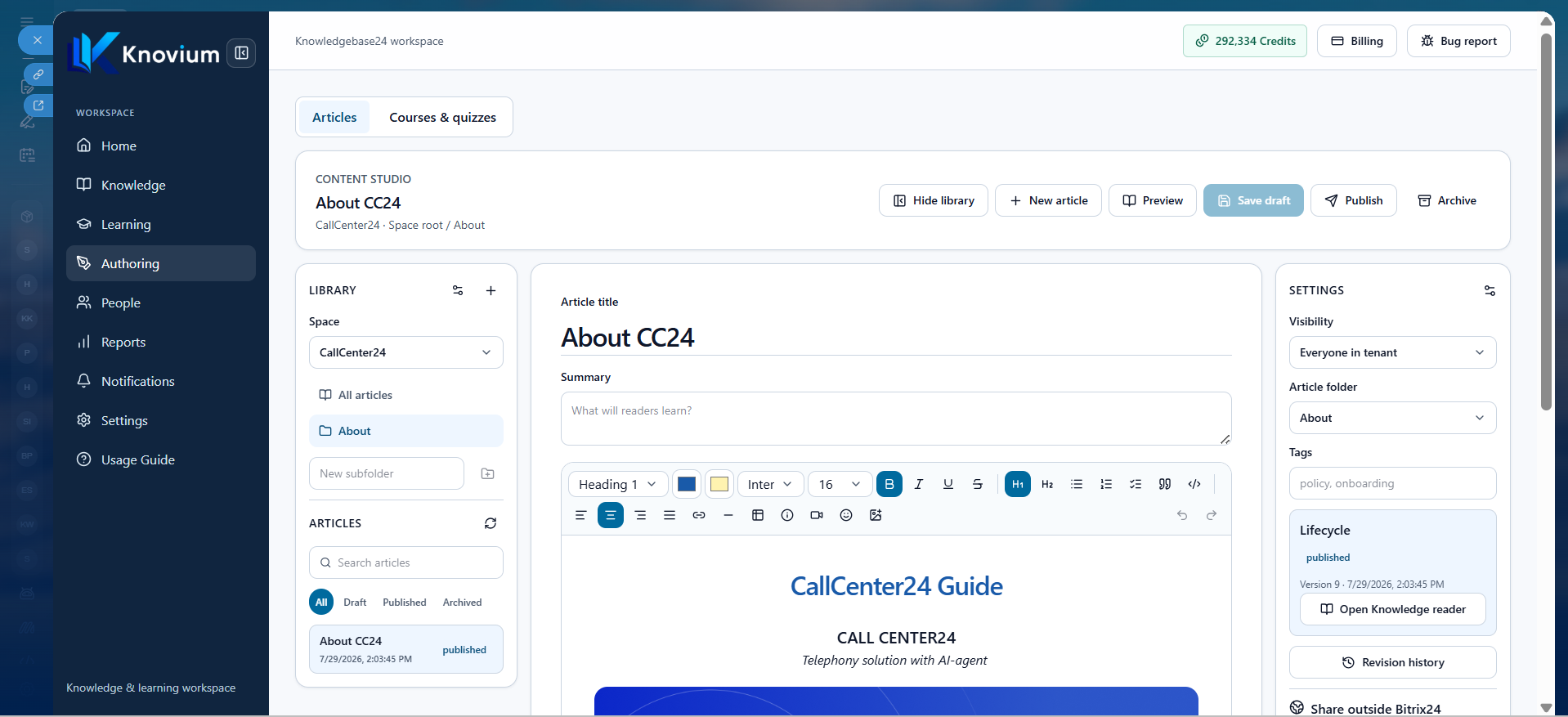Switch to the Articles tab
1568x717 pixels.
pyautogui.click(x=334, y=117)
